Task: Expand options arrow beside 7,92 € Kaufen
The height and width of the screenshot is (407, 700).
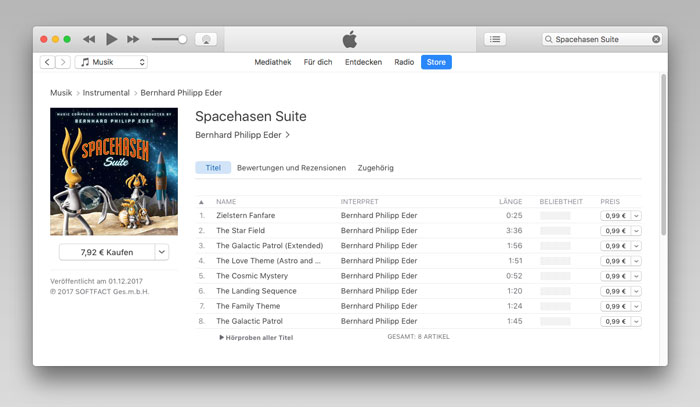Action: click(x=162, y=252)
